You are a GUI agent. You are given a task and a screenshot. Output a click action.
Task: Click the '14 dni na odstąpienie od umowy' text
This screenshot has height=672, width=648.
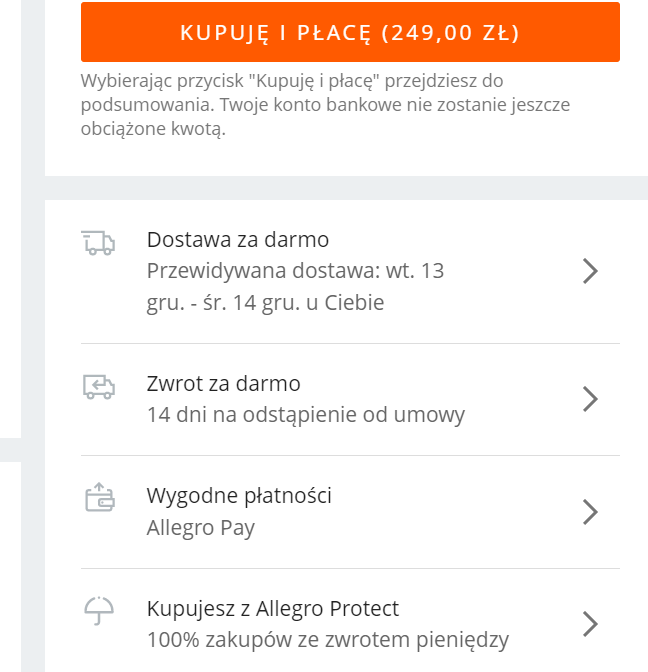point(306,415)
